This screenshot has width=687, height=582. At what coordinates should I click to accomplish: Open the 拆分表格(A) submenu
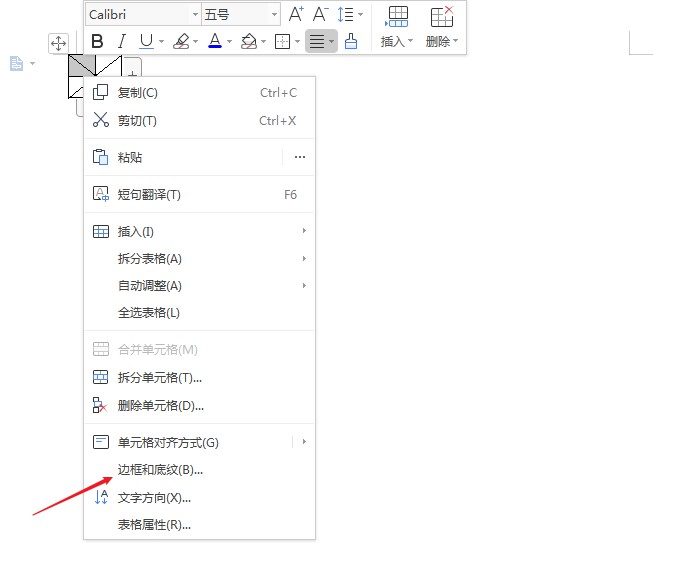tap(199, 259)
